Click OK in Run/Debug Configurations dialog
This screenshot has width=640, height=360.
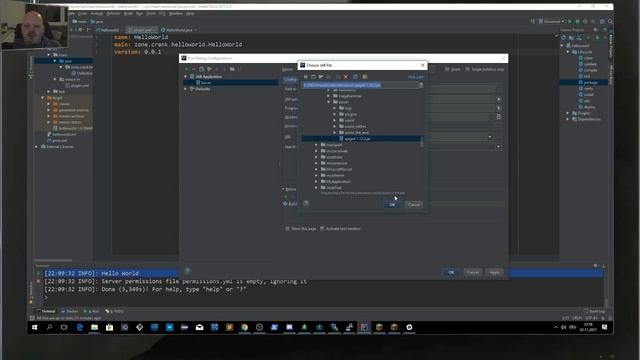[x=451, y=272]
